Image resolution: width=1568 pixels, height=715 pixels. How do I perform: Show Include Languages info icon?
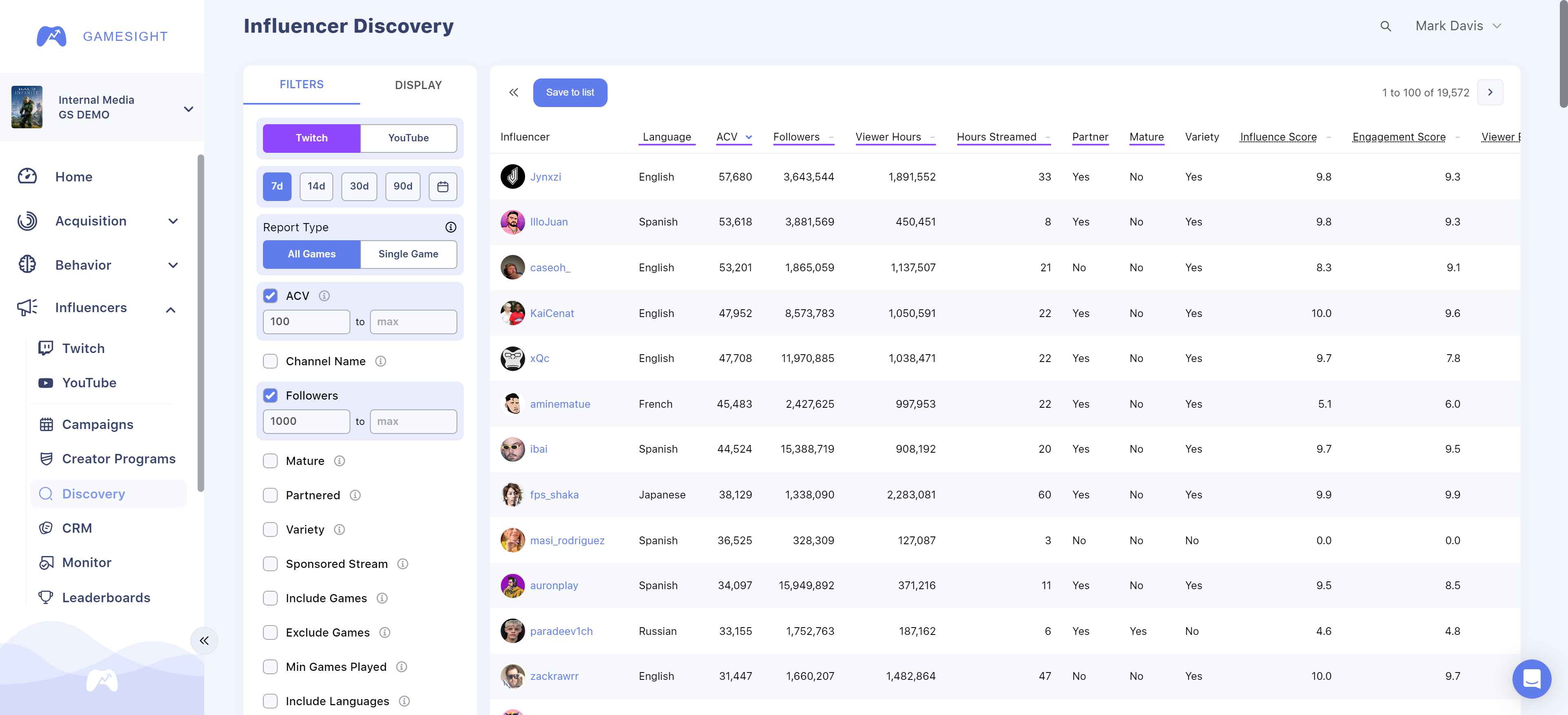404,701
